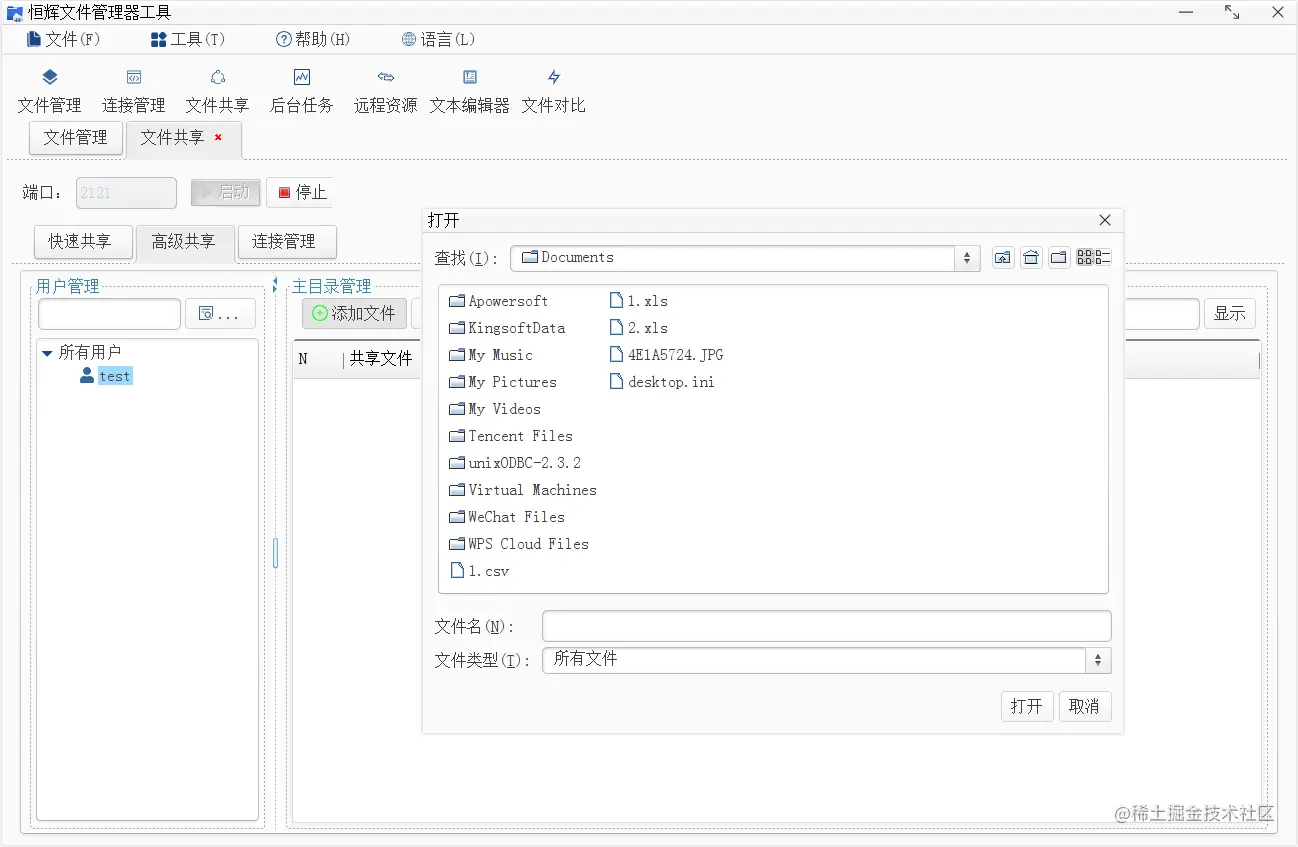Open the 帮助(H) menu
Viewport: 1298px width, 847px height.
coord(313,39)
